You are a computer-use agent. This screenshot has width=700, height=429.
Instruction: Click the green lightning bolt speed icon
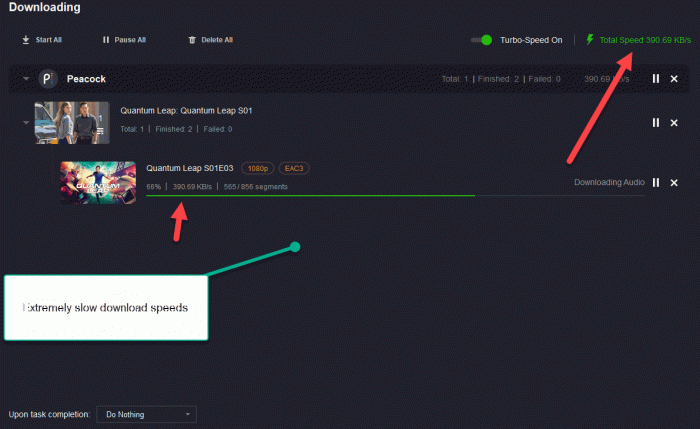pos(590,39)
